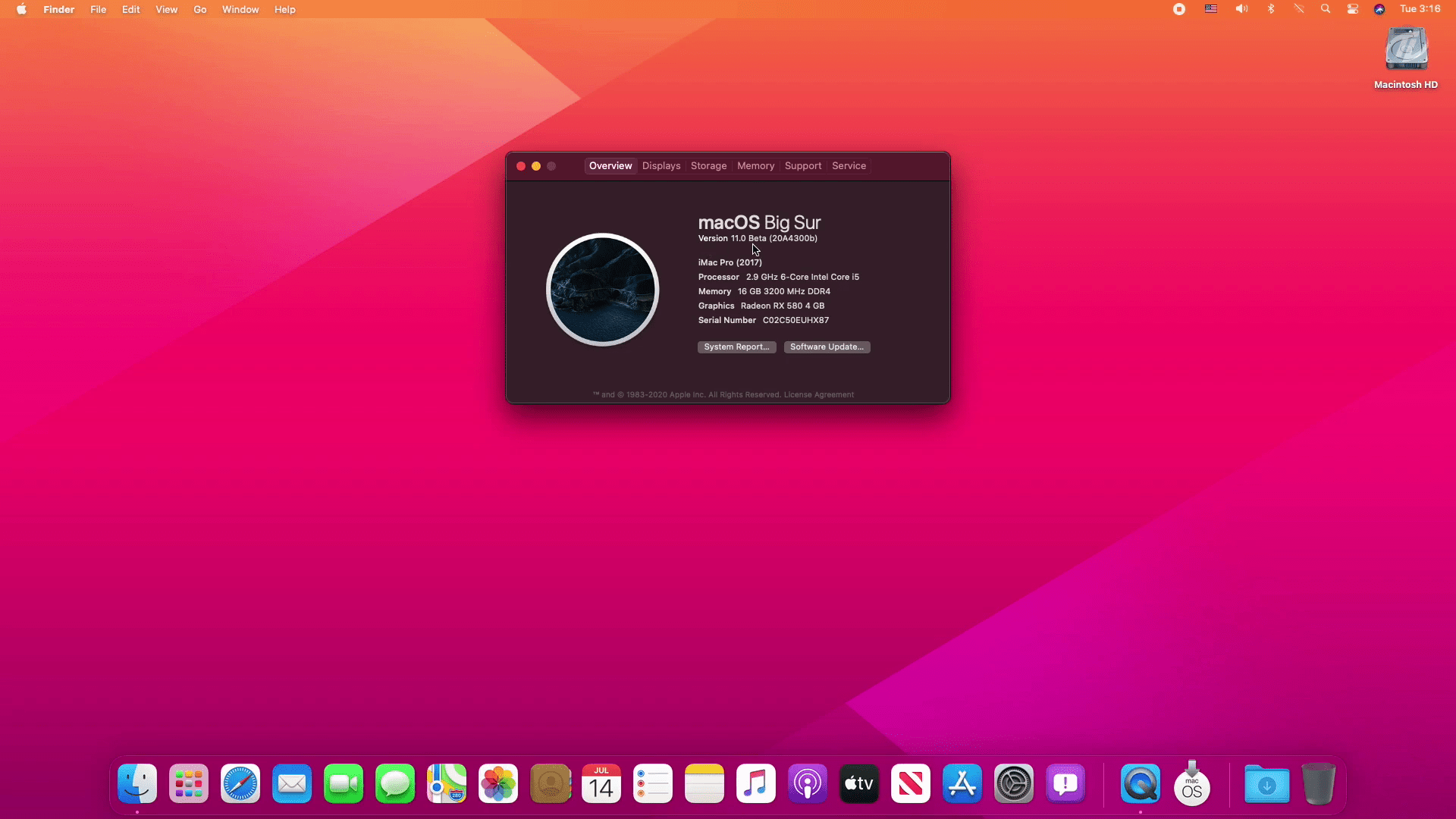
Task: Open the Support tab
Action: pyautogui.click(x=803, y=165)
